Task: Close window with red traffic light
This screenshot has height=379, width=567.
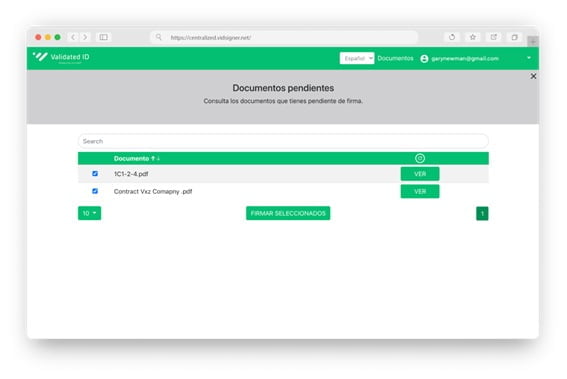Action: pos(38,37)
